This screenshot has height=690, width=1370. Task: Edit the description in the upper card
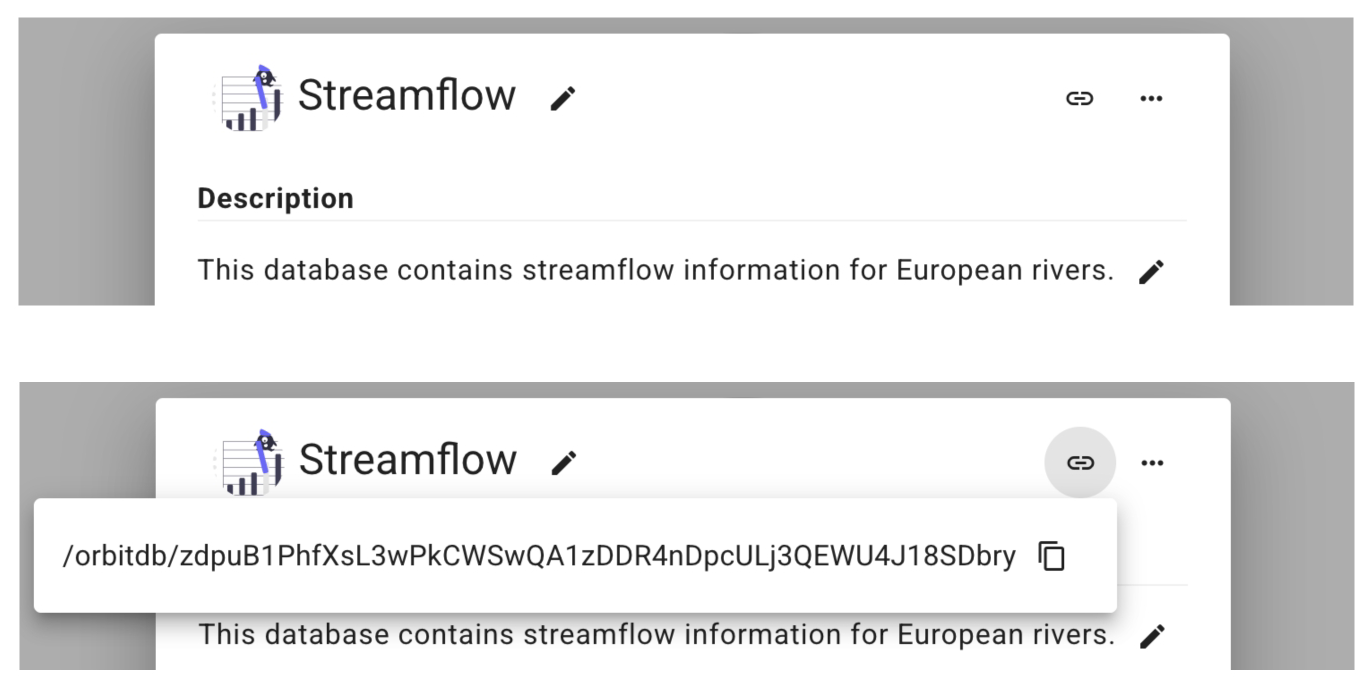pos(1152,271)
